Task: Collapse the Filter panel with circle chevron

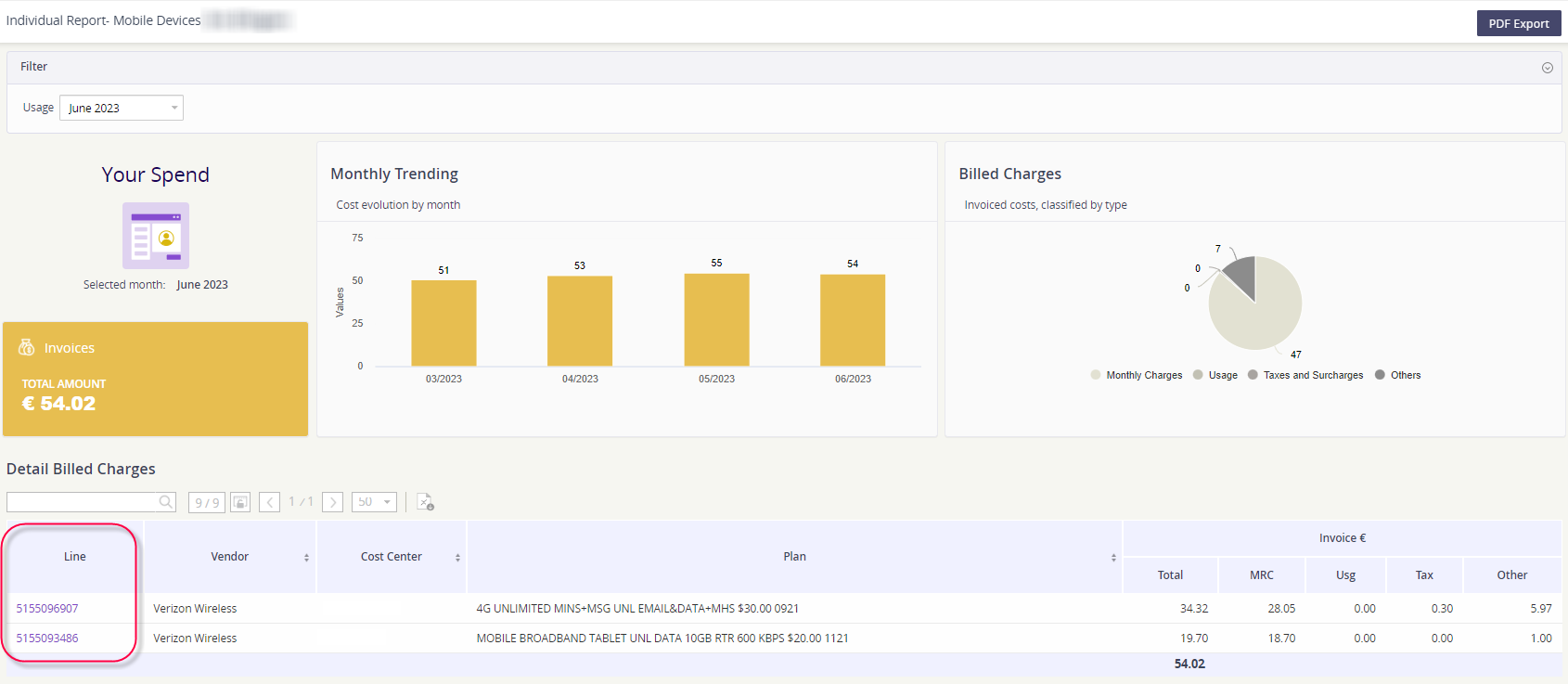Action: coord(1548,68)
